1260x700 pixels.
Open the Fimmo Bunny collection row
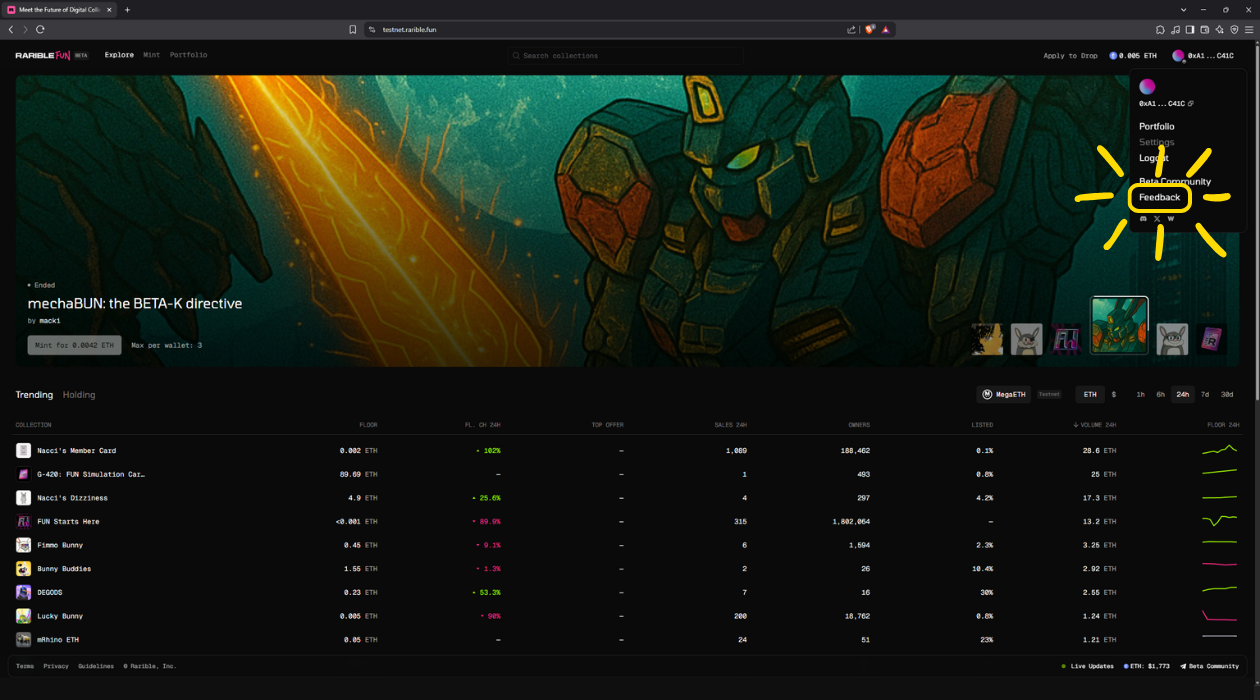630,545
